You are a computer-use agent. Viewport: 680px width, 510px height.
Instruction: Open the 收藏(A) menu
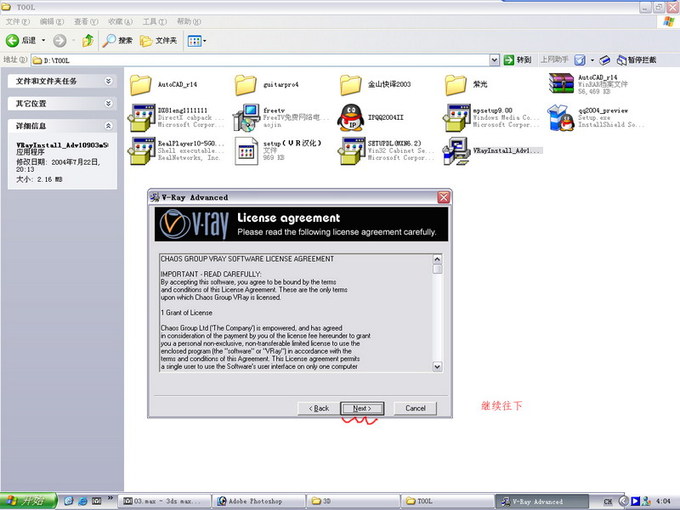pyautogui.click(x=120, y=21)
